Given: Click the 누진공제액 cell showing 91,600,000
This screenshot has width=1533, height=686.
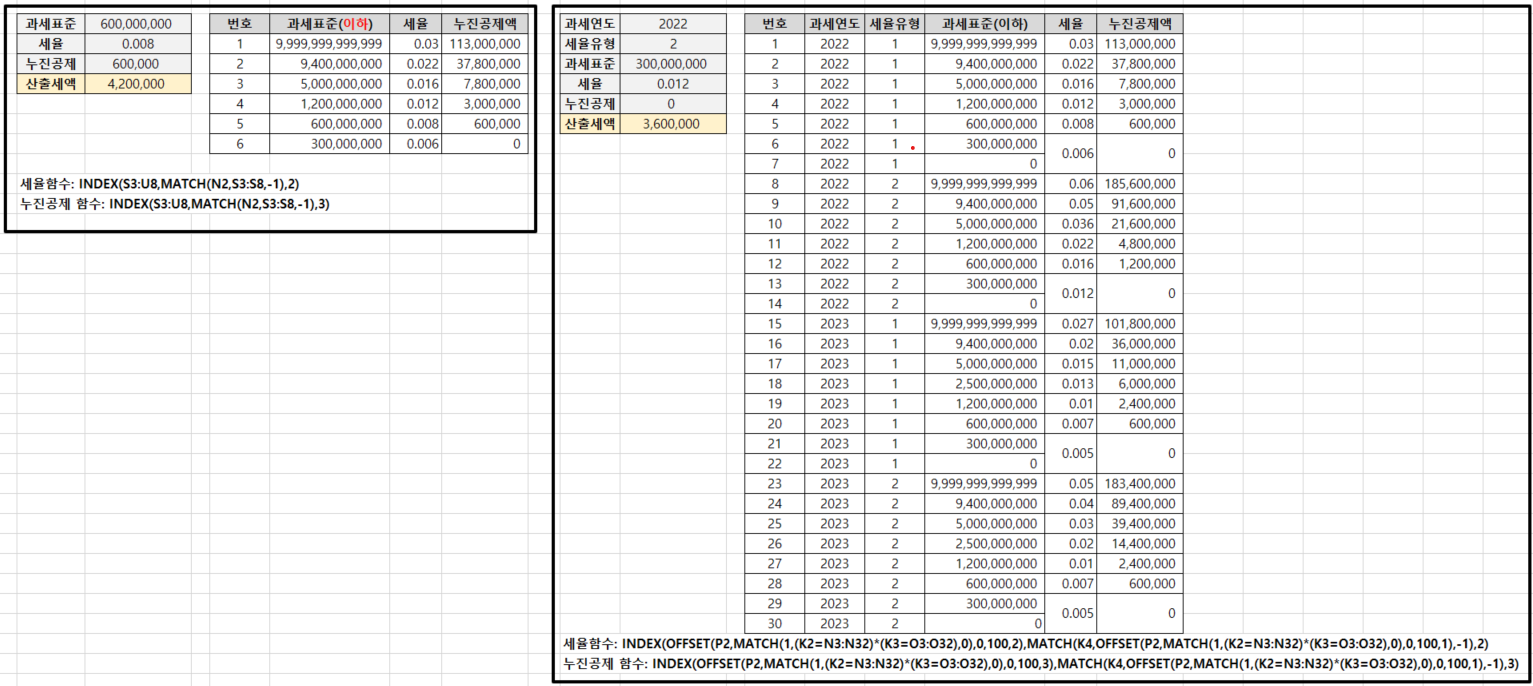Looking at the screenshot, I should coord(1139,204).
